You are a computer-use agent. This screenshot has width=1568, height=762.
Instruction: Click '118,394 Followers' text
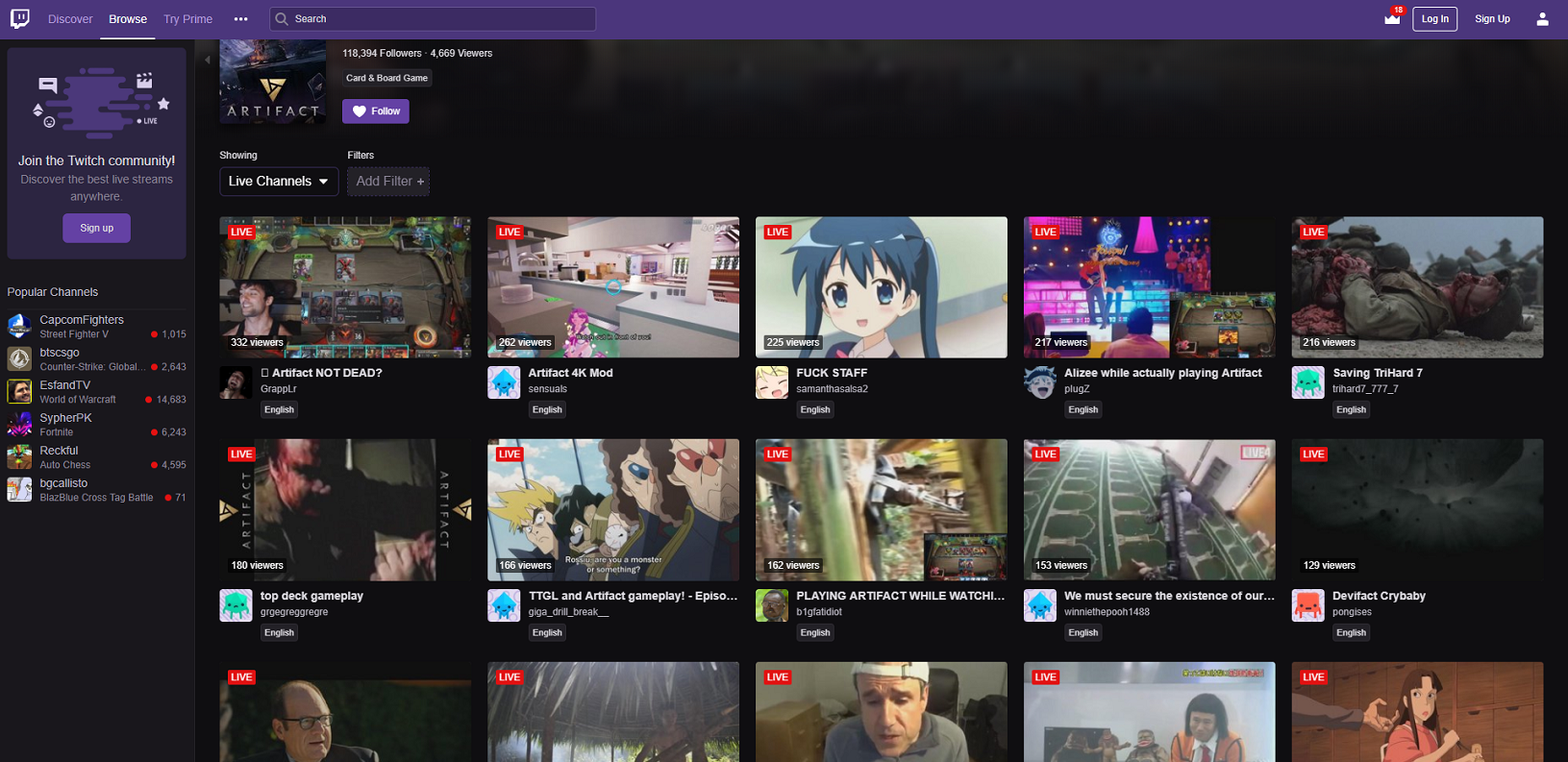382,53
